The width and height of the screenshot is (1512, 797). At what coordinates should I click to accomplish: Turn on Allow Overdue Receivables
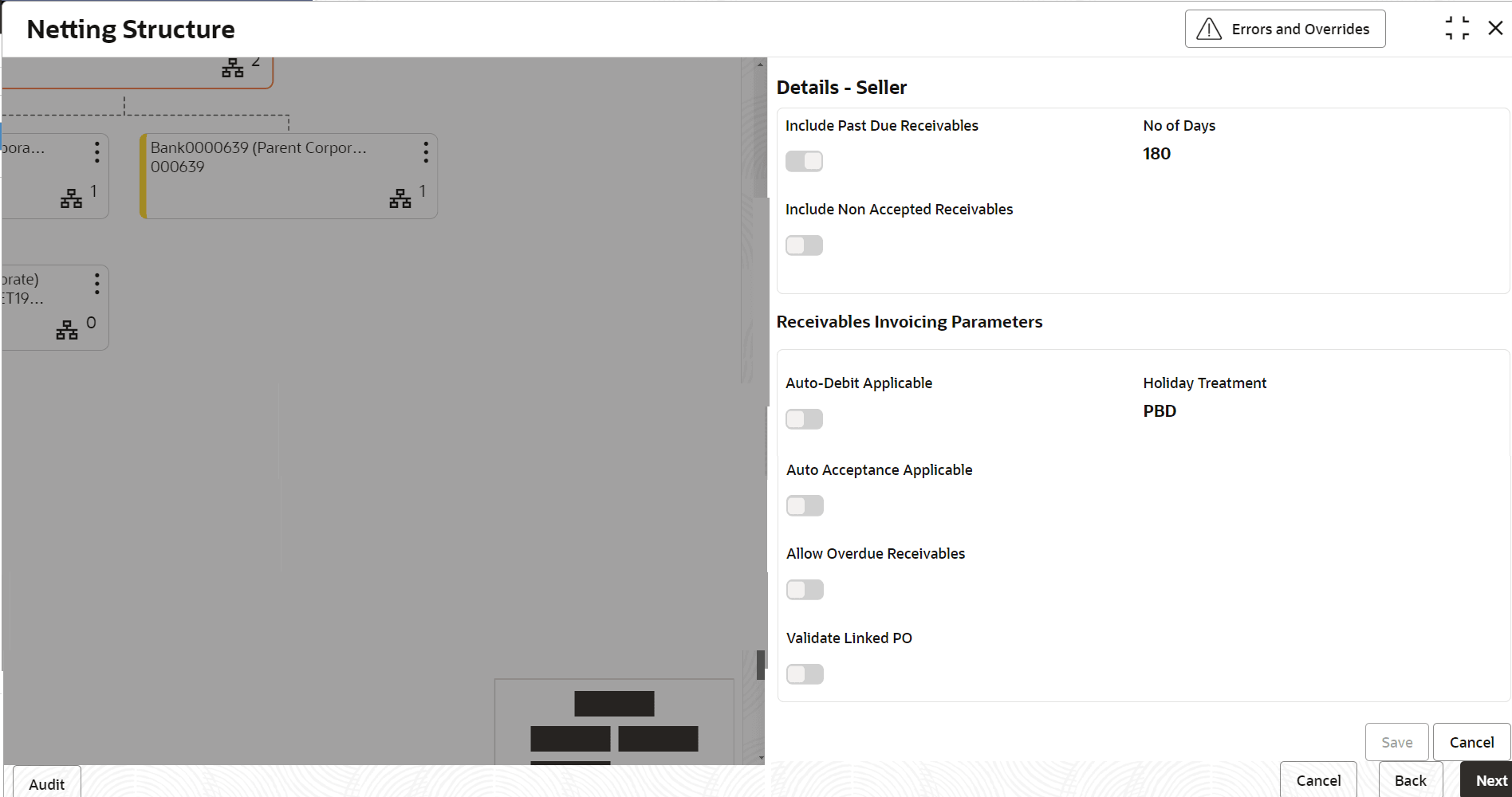(805, 590)
